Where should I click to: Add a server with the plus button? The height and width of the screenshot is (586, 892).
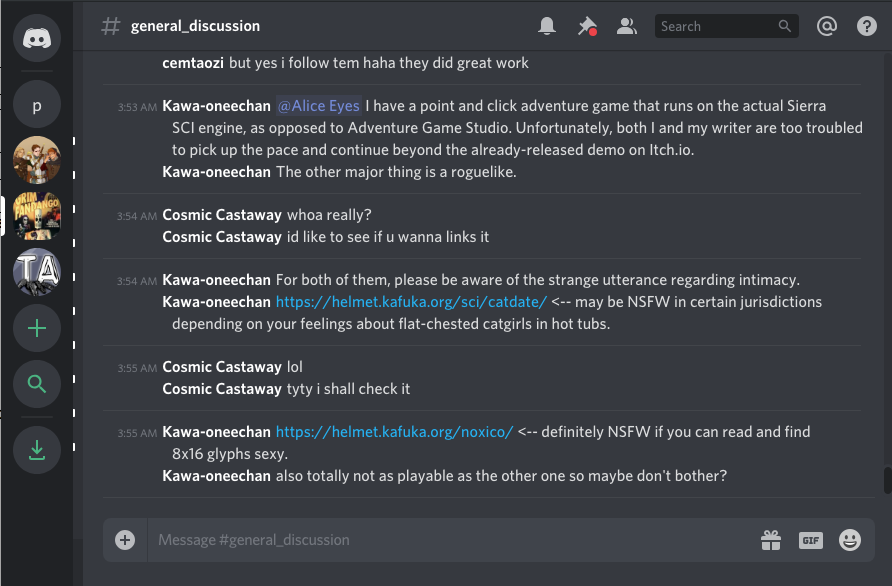37,328
